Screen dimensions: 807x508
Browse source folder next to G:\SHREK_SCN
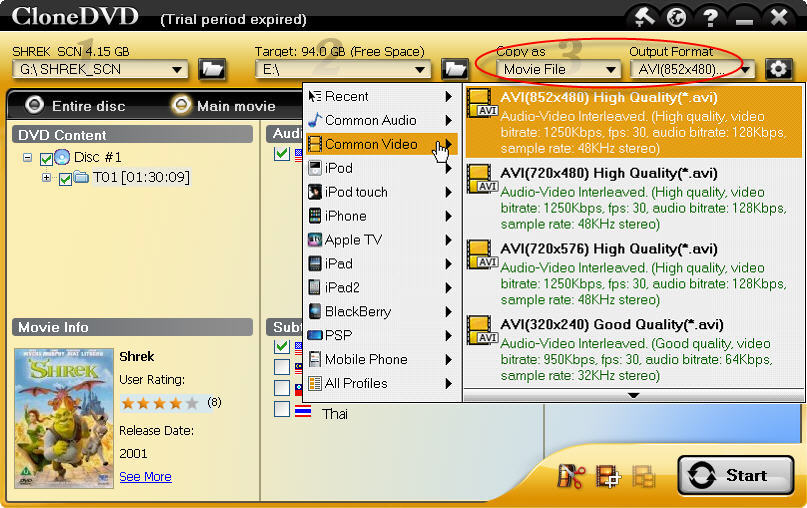click(x=212, y=69)
